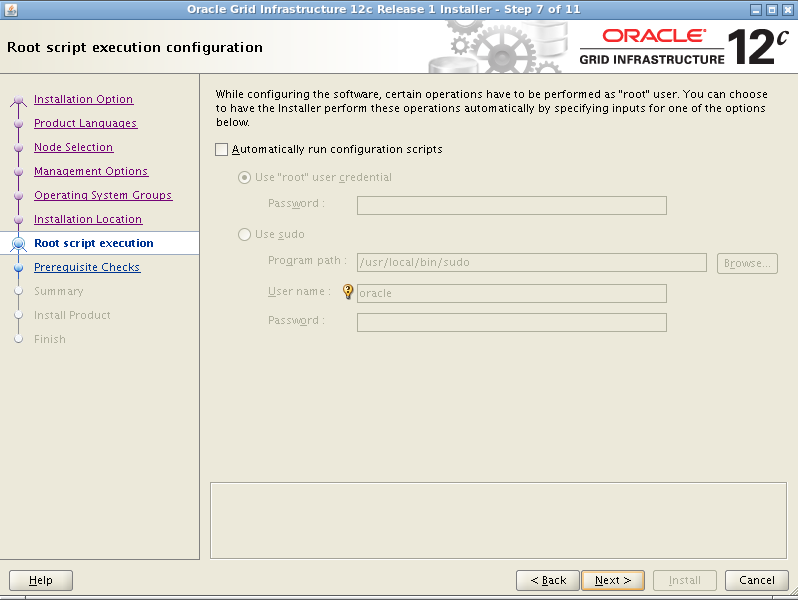798x600 pixels.
Task: Close the installer window
Action: coord(787,9)
